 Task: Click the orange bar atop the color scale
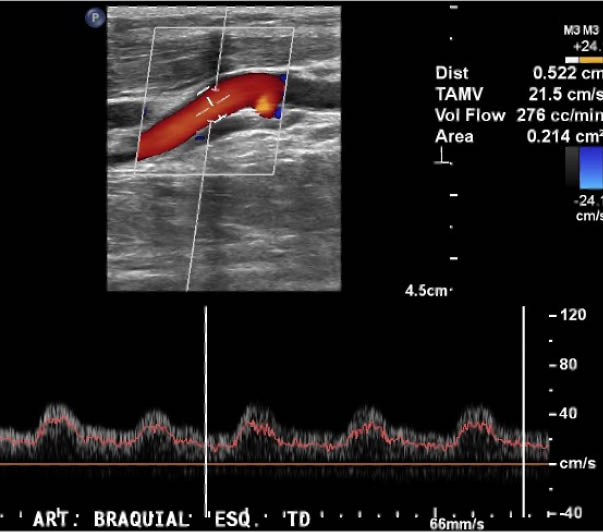coord(590,61)
